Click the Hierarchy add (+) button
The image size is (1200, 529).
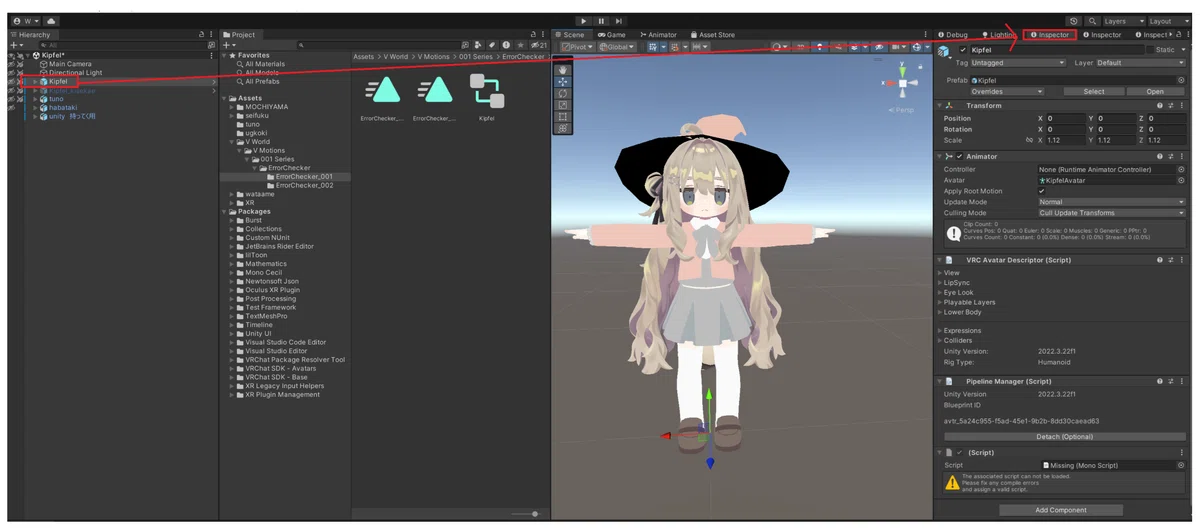(x=15, y=46)
